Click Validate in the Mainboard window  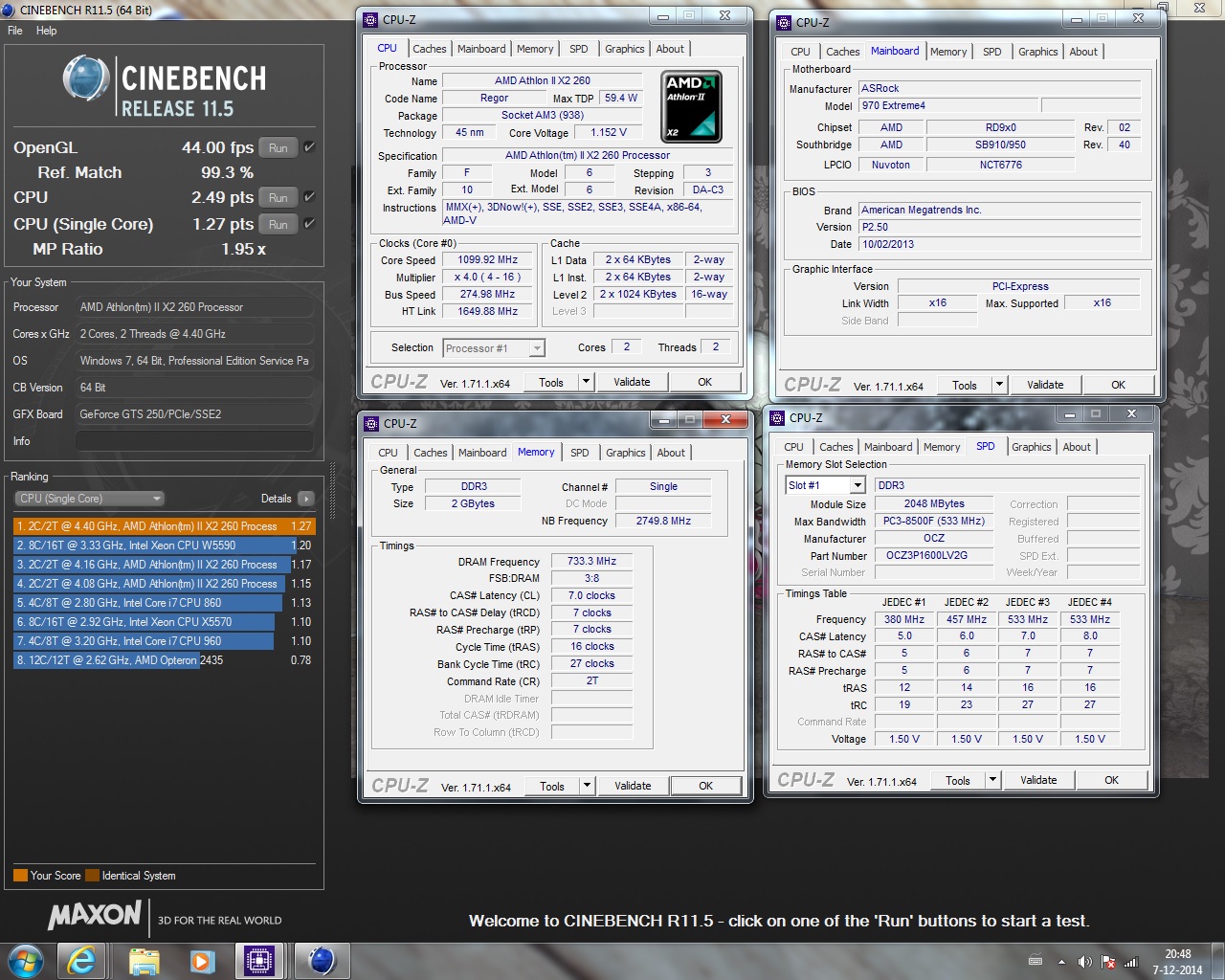[x=1045, y=385]
